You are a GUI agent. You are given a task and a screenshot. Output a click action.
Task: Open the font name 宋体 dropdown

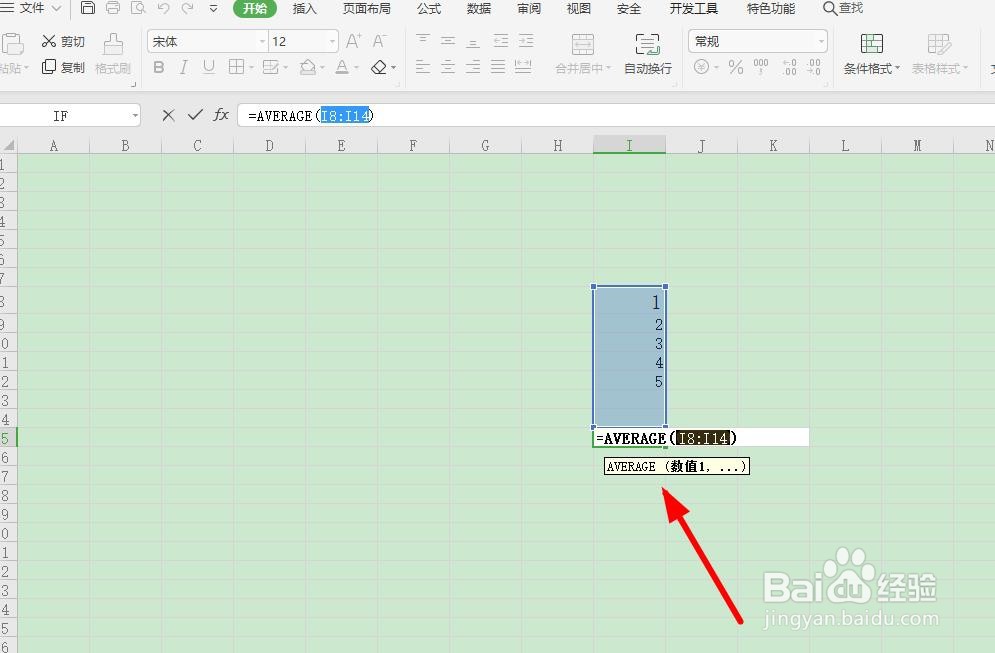tap(262, 42)
